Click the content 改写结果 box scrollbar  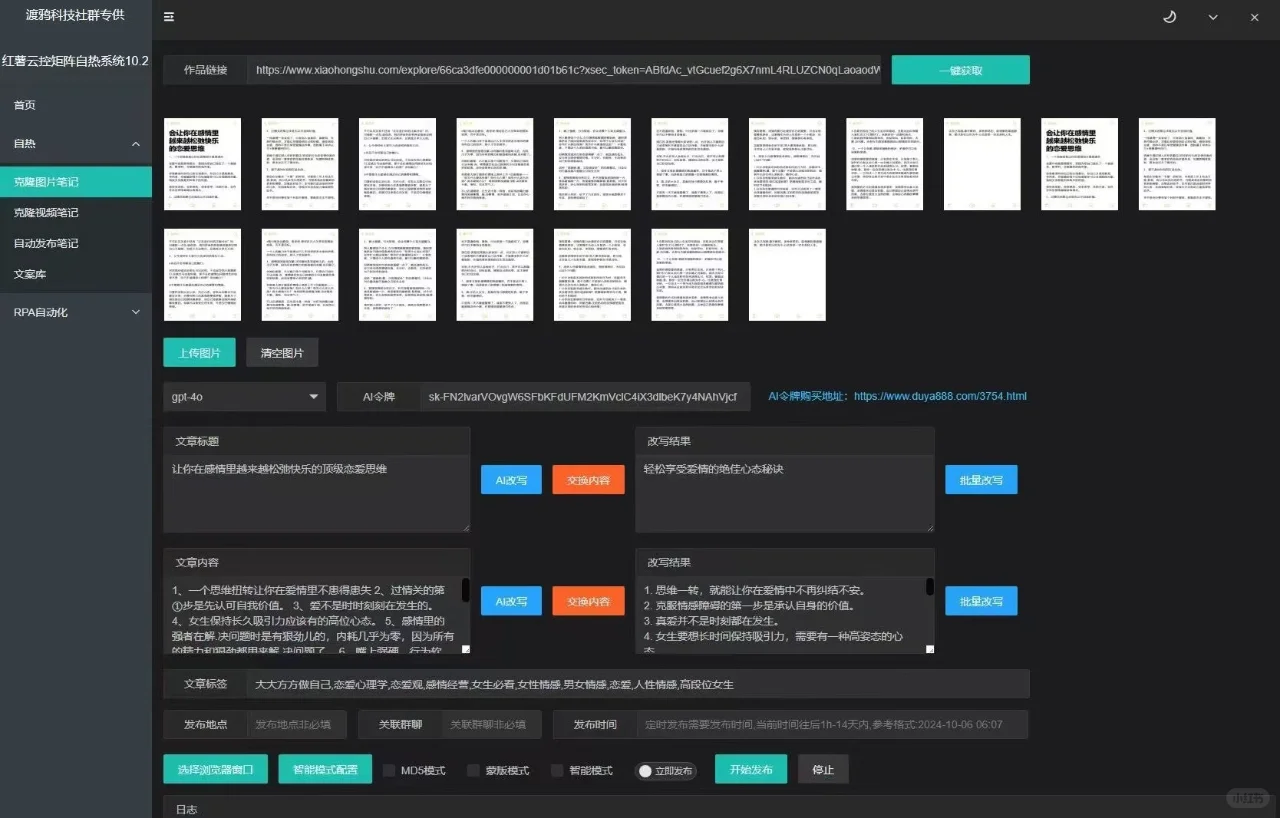click(x=930, y=587)
